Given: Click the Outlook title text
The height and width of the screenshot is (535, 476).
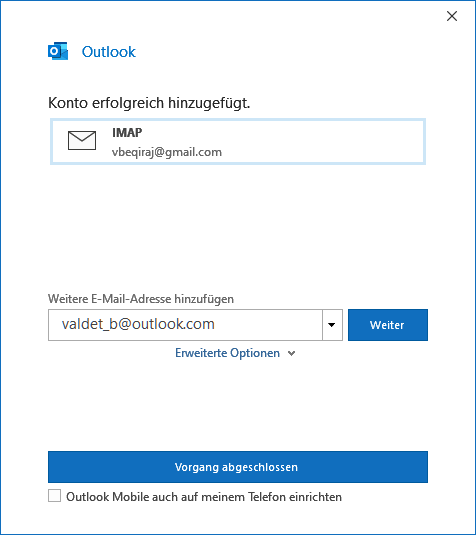Looking at the screenshot, I should coord(109,52).
